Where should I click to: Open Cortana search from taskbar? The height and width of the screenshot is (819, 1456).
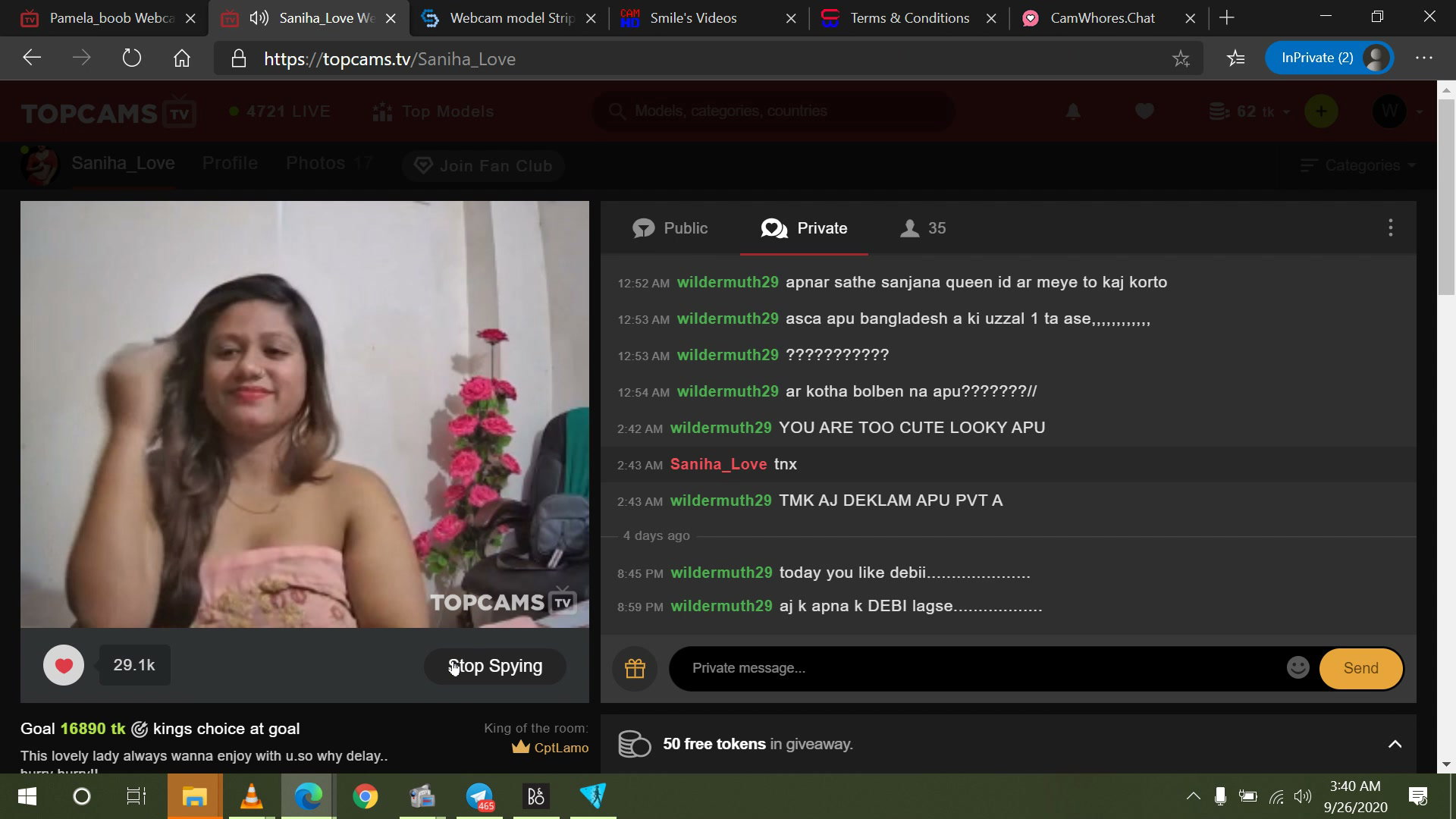[x=81, y=796]
